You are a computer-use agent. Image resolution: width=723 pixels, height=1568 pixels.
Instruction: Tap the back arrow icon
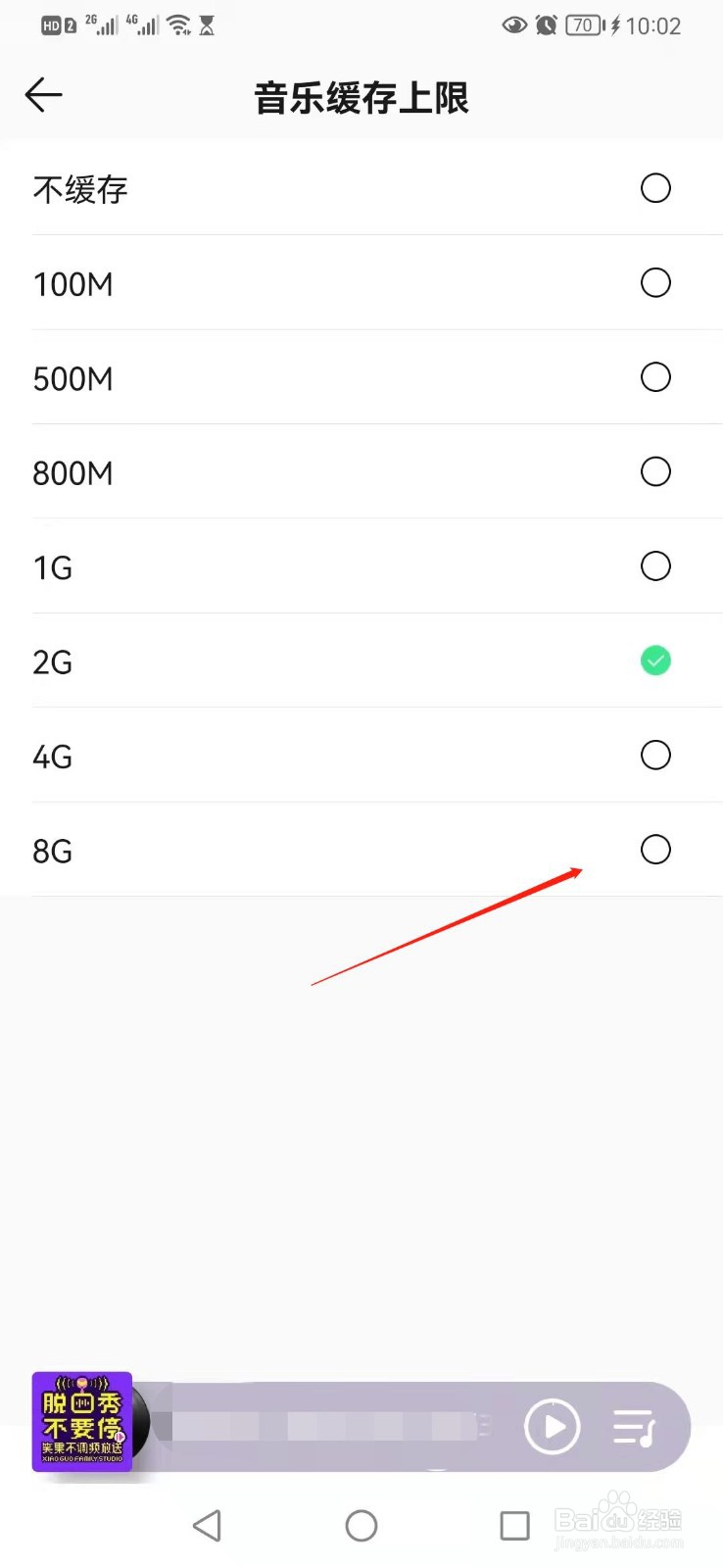click(44, 95)
